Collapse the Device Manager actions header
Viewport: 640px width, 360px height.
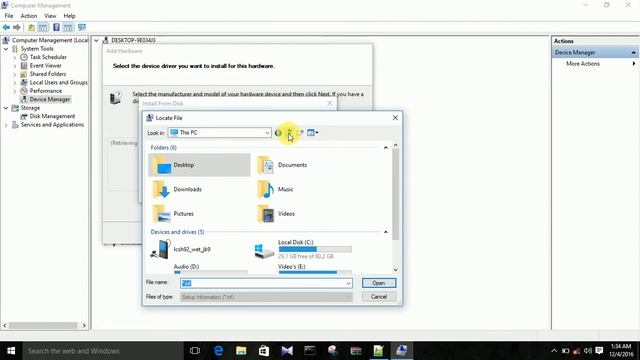(x=633, y=52)
